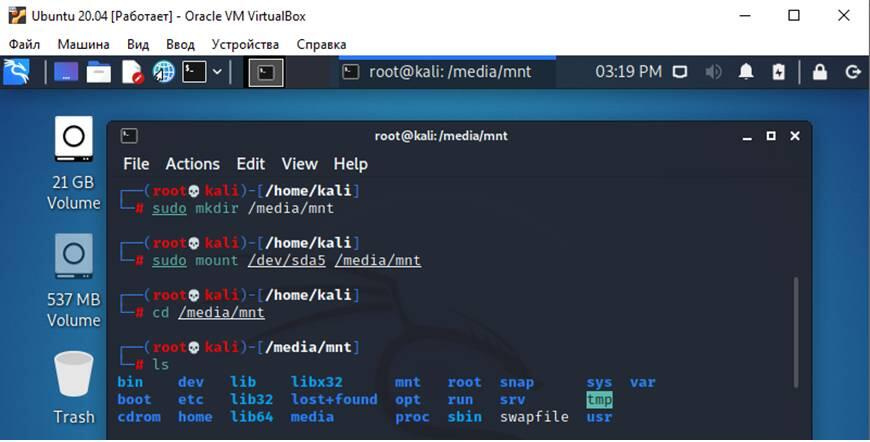Open the terminal File menu
This screenshot has width=870, height=442.
(x=136, y=164)
